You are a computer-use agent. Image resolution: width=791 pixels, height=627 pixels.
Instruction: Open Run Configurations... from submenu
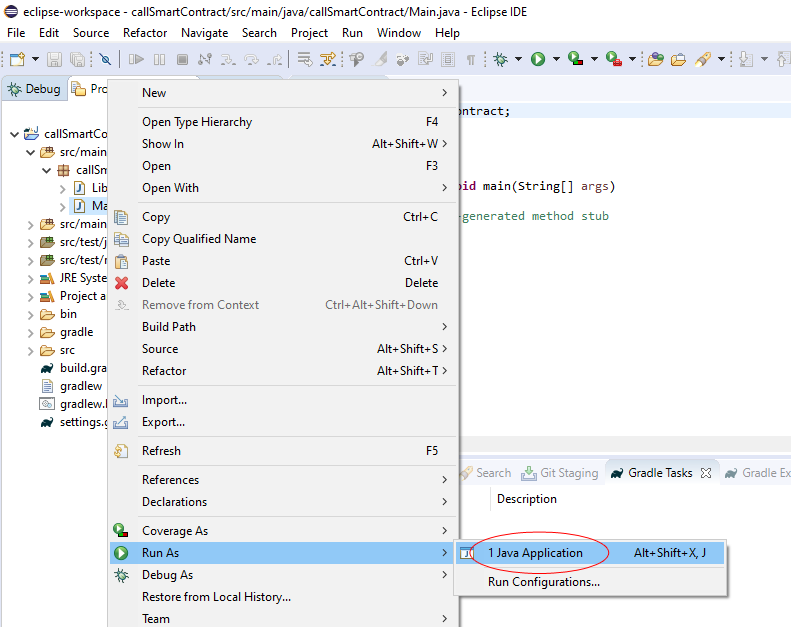coord(589,582)
